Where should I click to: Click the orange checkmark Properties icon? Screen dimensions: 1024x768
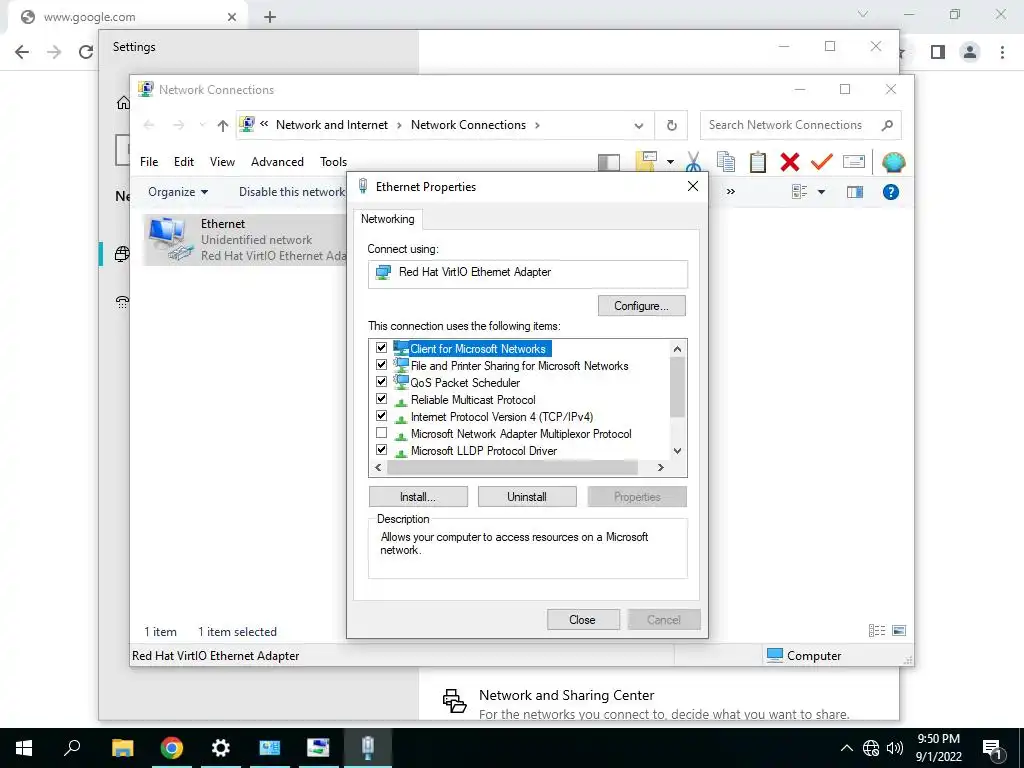[822, 161]
